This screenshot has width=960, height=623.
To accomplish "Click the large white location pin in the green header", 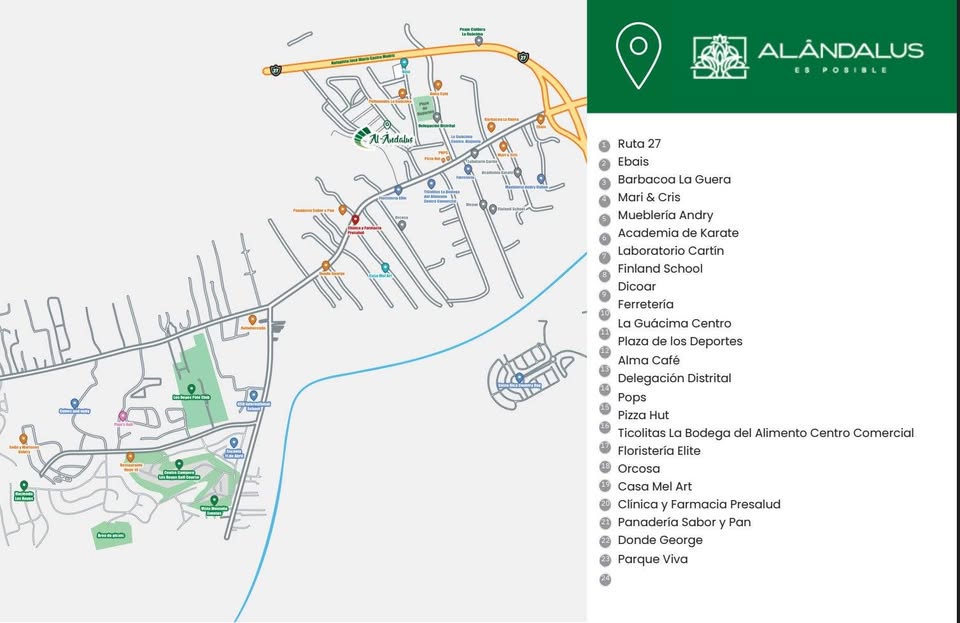I will point(639,56).
